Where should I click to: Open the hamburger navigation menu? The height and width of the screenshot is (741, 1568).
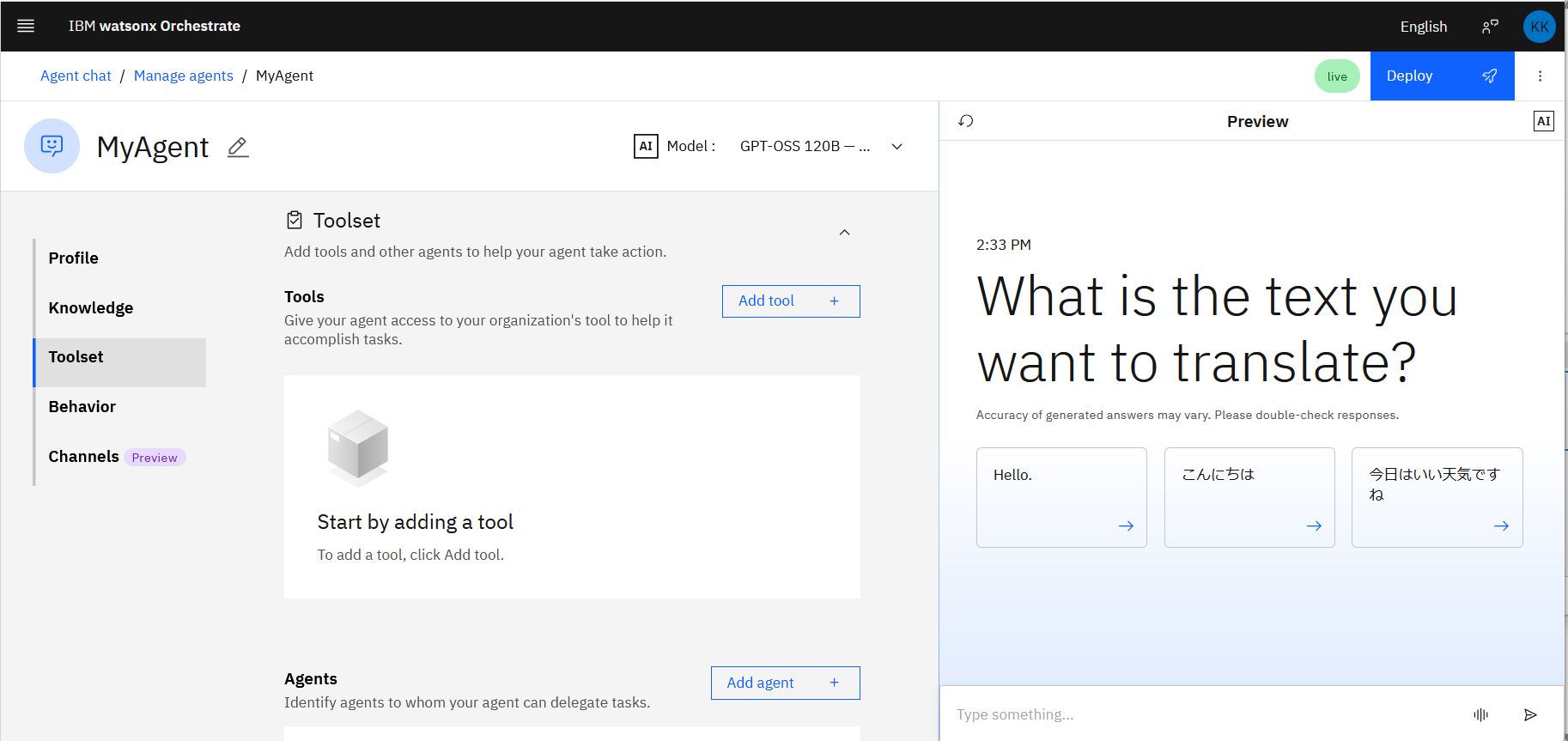(x=26, y=26)
